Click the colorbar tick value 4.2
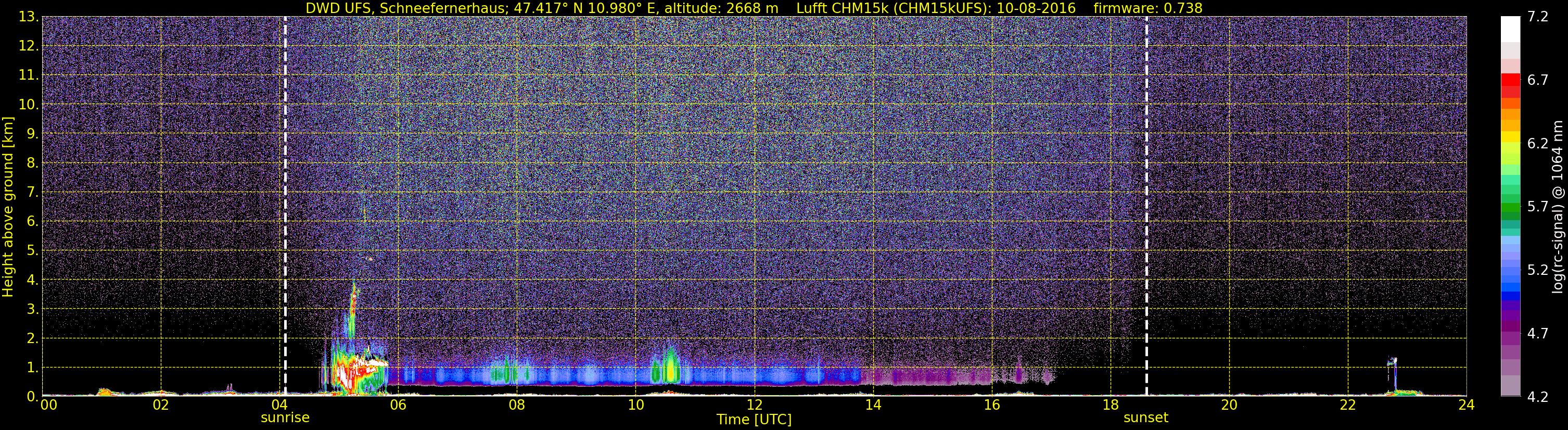 click(1538, 397)
